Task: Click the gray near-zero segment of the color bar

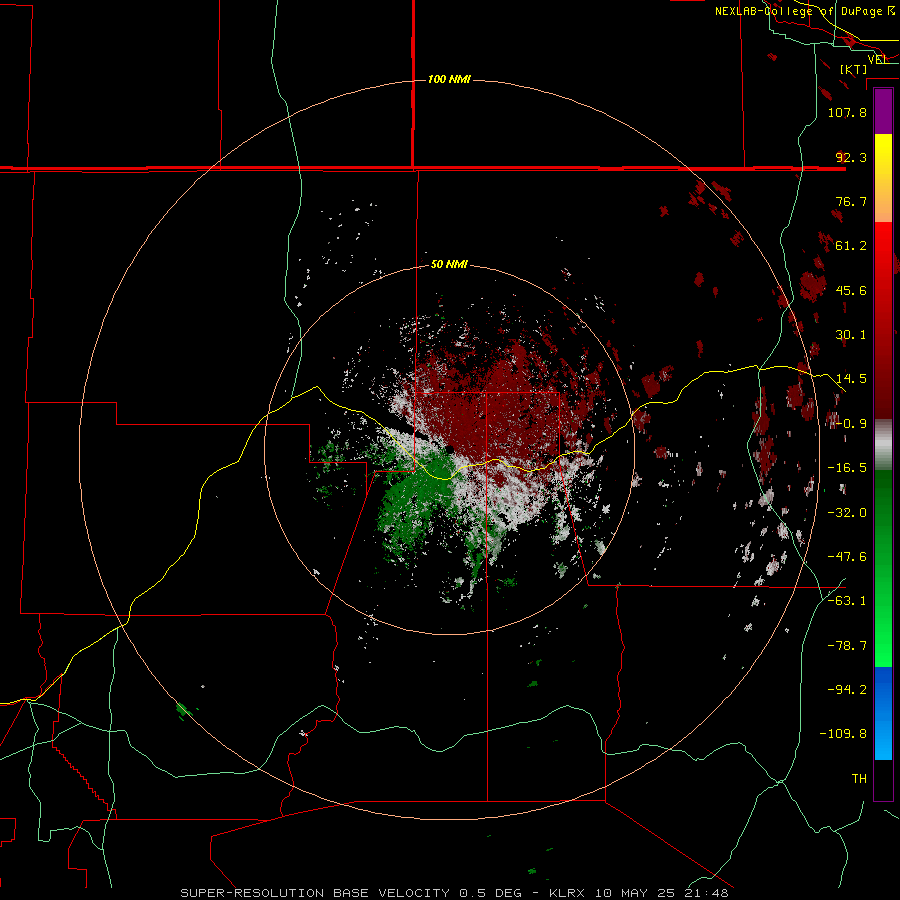Action: pos(883,445)
